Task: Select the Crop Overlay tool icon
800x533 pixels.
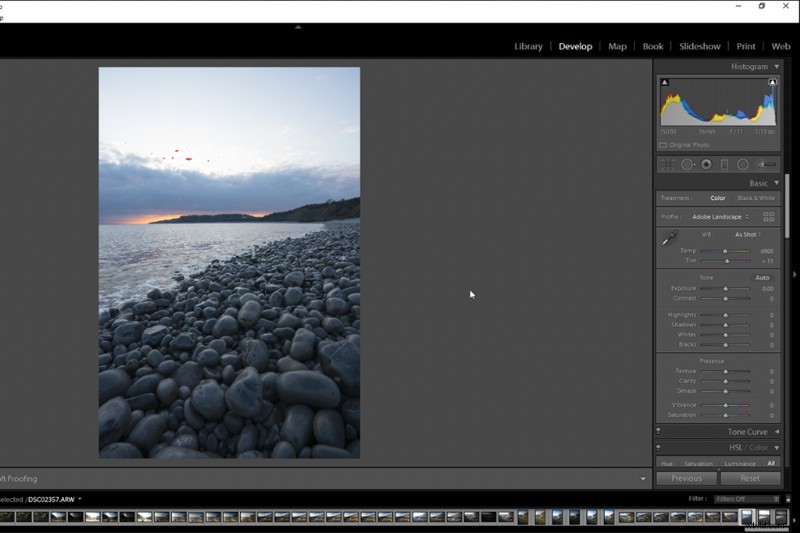Action: point(668,164)
